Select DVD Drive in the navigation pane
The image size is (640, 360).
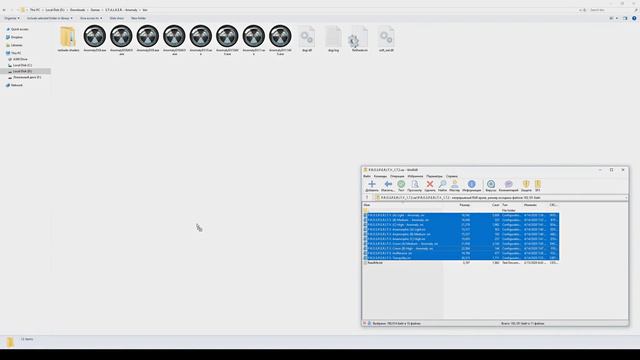[20, 59]
